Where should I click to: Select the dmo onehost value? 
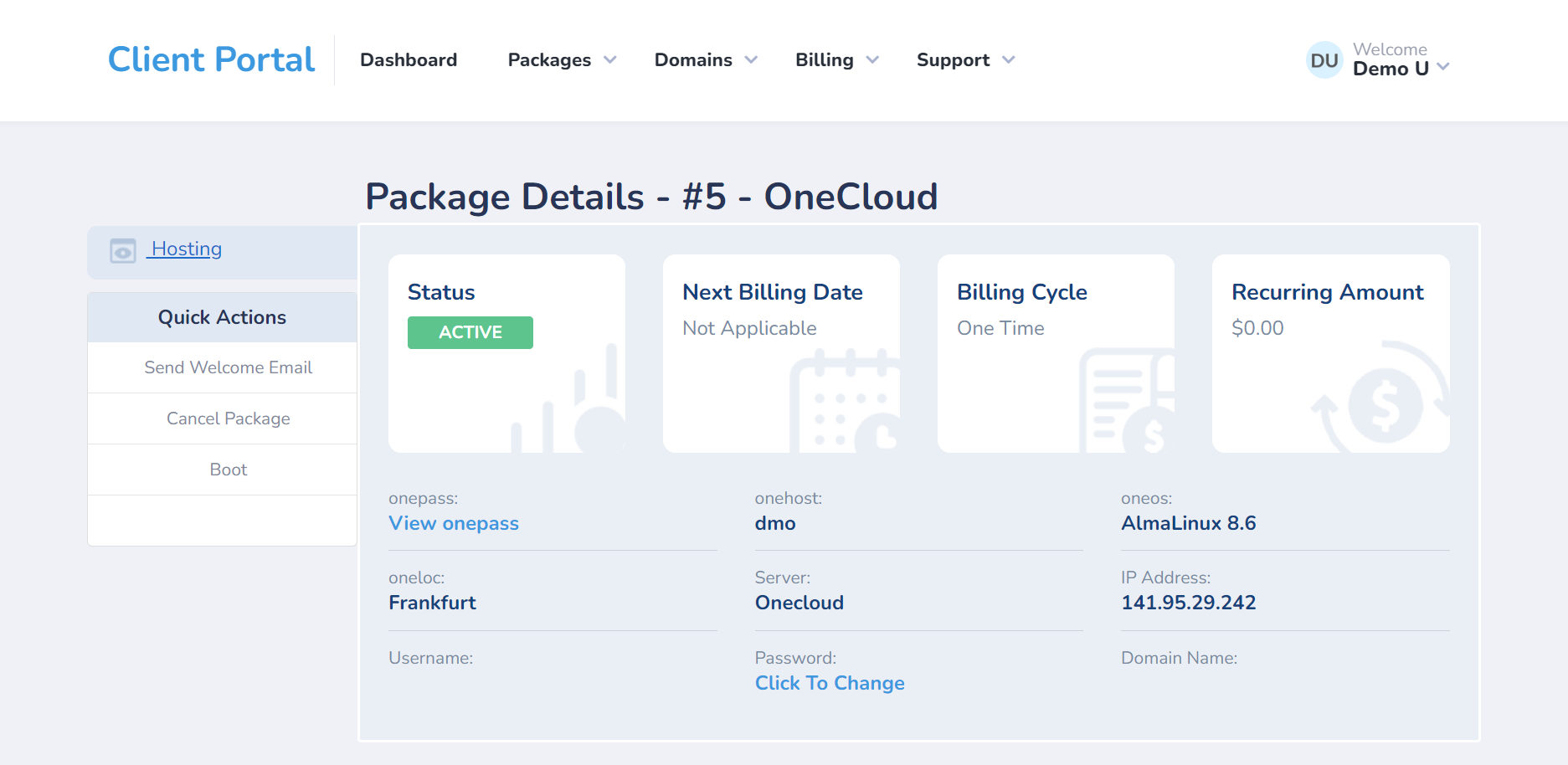(775, 523)
